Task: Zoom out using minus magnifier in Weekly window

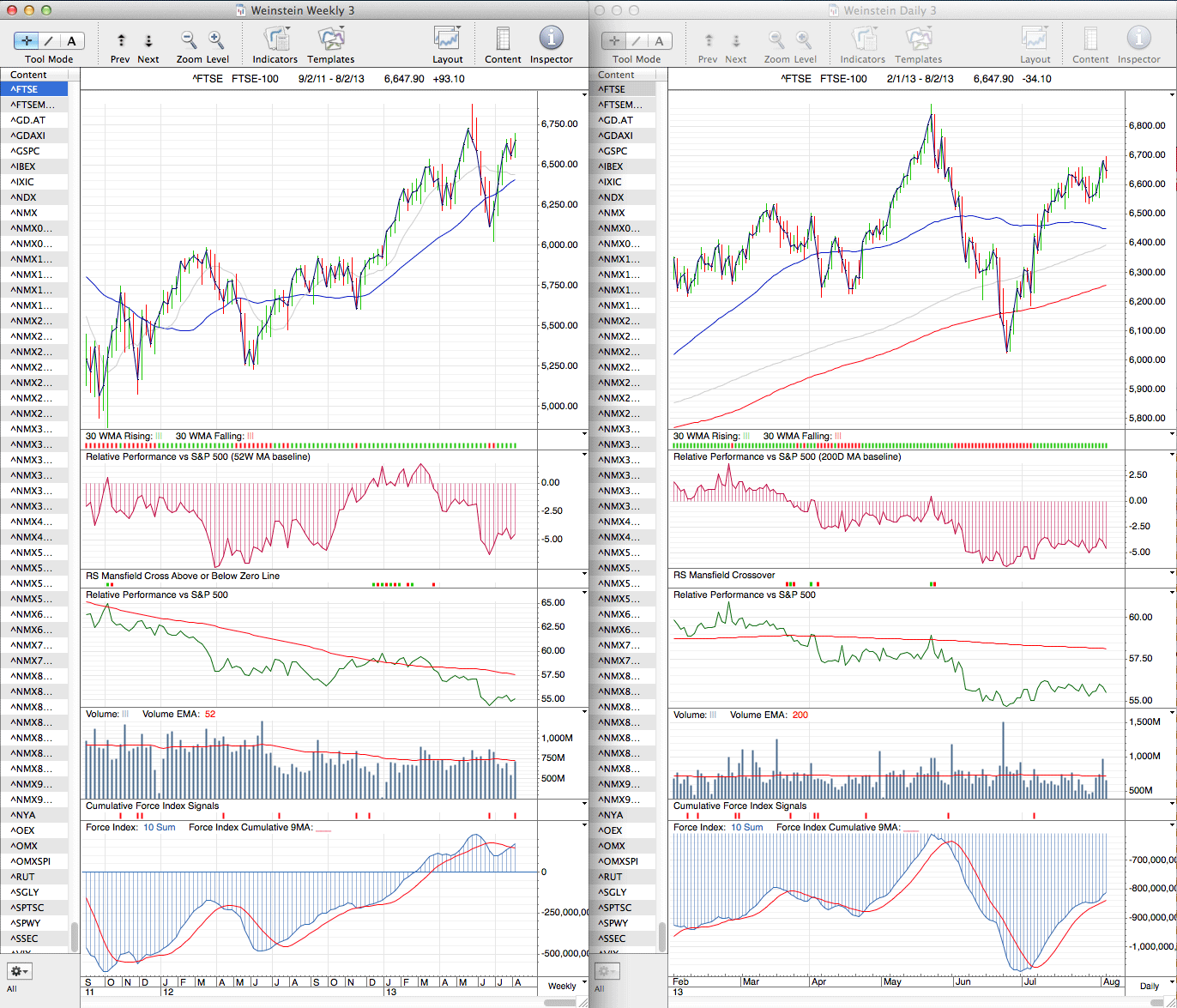Action: tap(189, 39)
